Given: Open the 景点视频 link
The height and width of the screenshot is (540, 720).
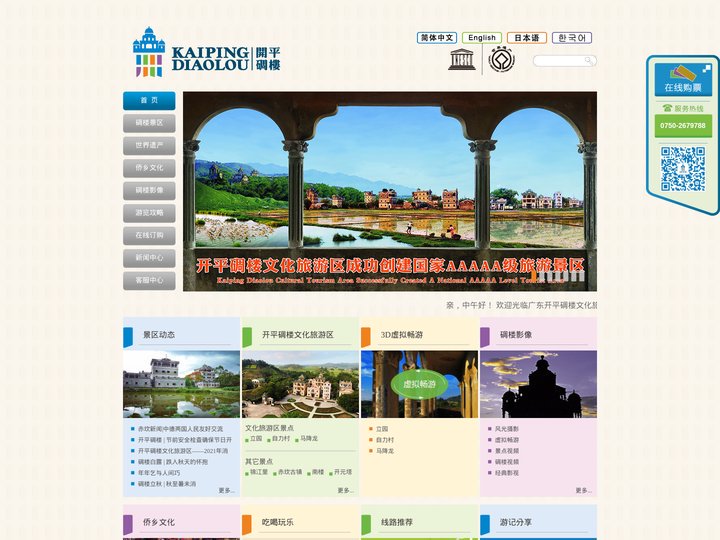Looking at the screenshot, I should [507, 451].
